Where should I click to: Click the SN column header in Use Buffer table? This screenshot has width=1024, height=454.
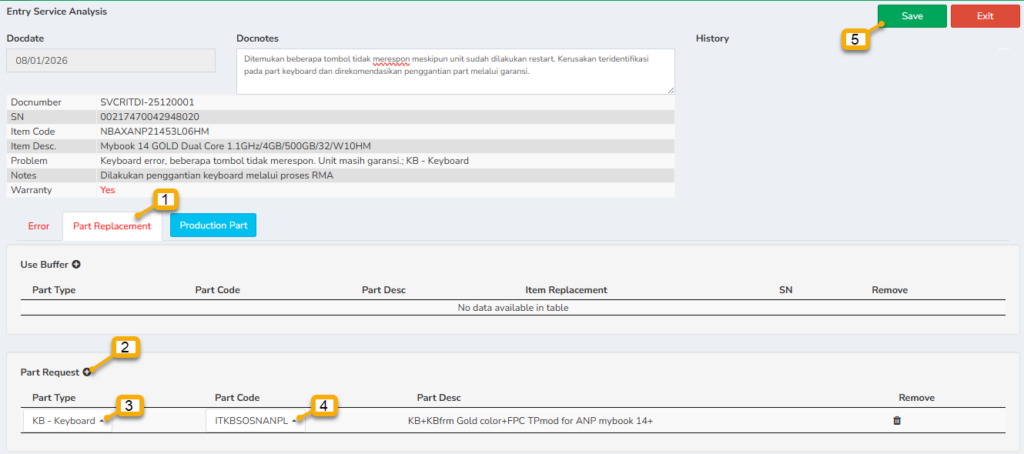pos(785,290)
